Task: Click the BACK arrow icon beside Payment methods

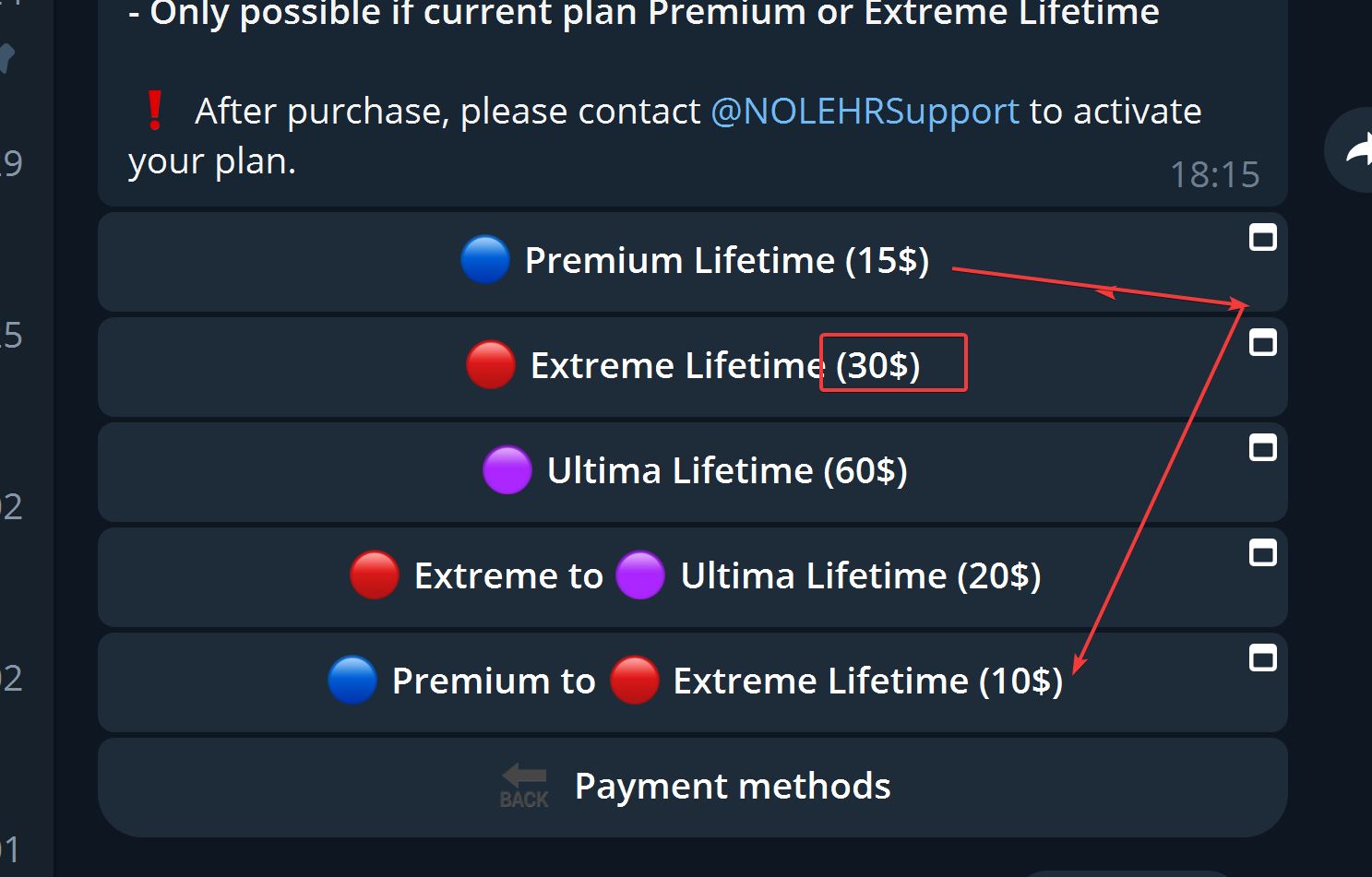Action: pos(524,786)
